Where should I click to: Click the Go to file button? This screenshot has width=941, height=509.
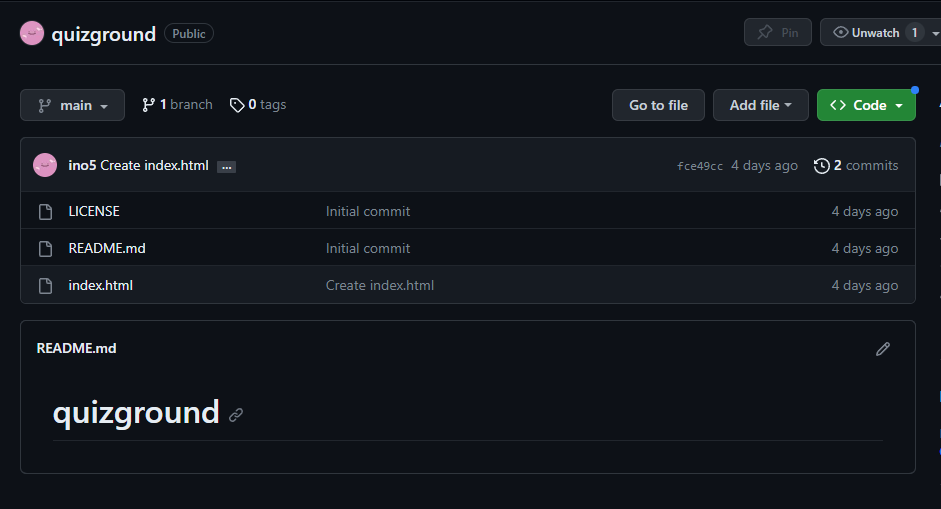point(658,105)
